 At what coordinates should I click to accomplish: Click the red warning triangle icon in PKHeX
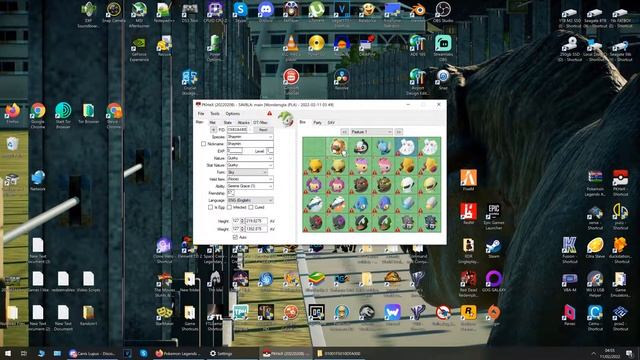click(x=269, y=113)
